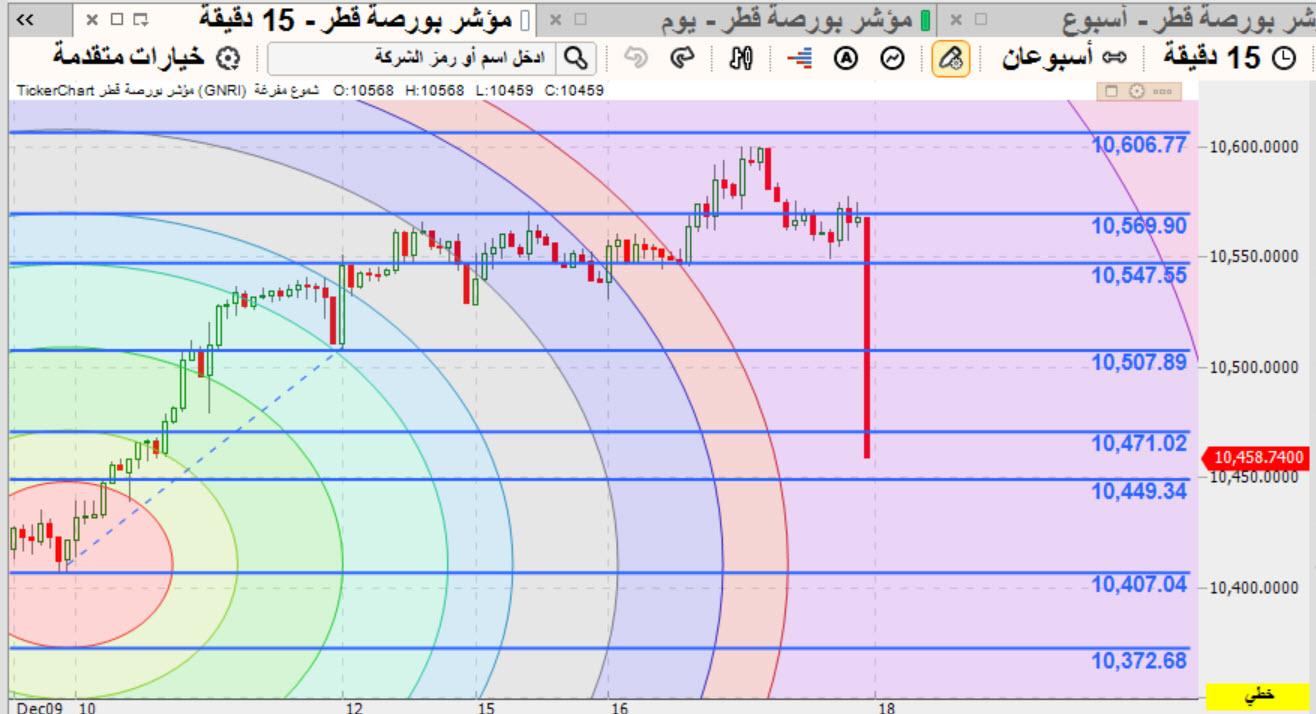Screen dimensions: 1316x714
Task: Click the chart type candles icon
Action: click(x=739, y=59)
